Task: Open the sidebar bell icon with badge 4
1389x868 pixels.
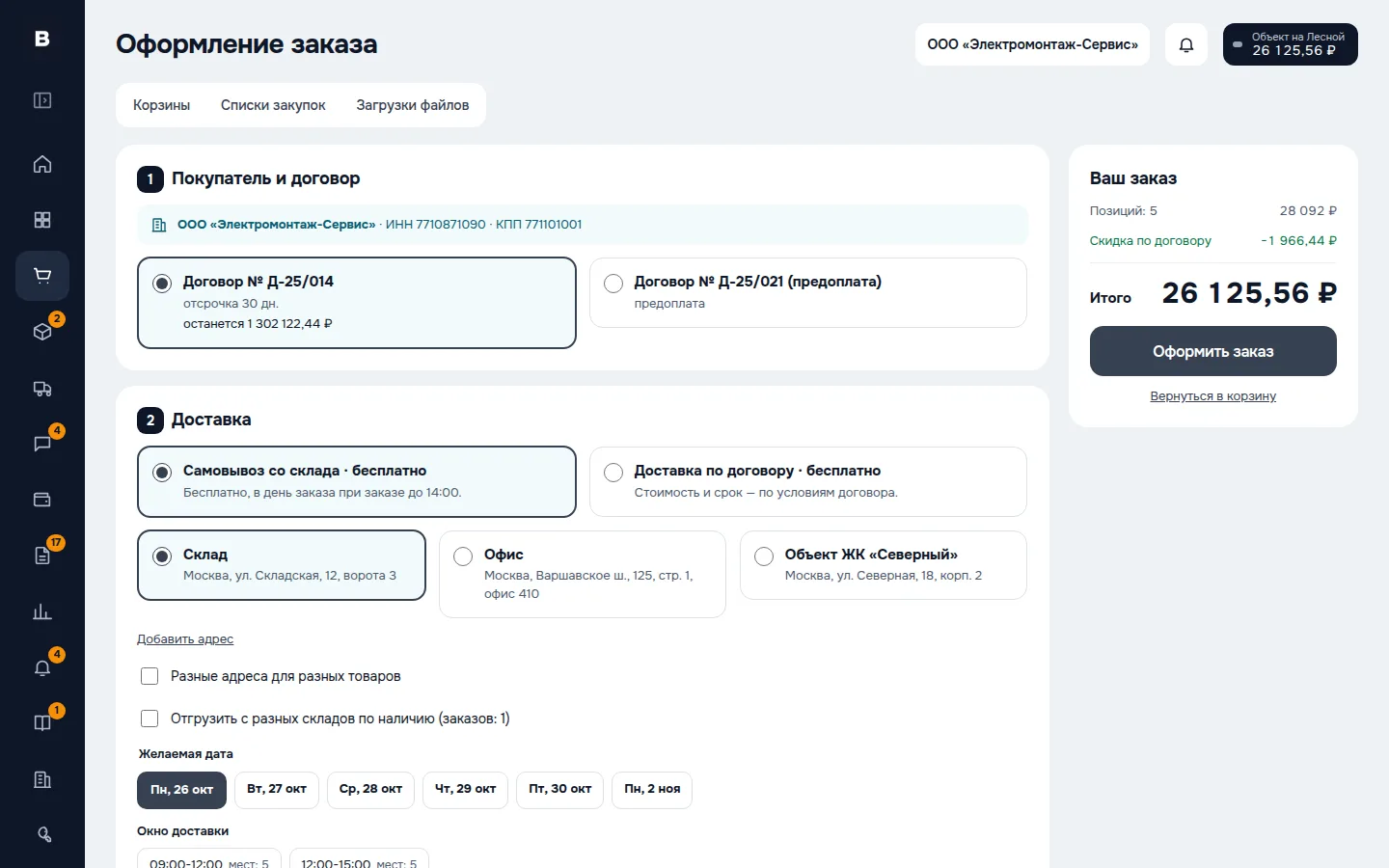Action: tap(42, 667)
